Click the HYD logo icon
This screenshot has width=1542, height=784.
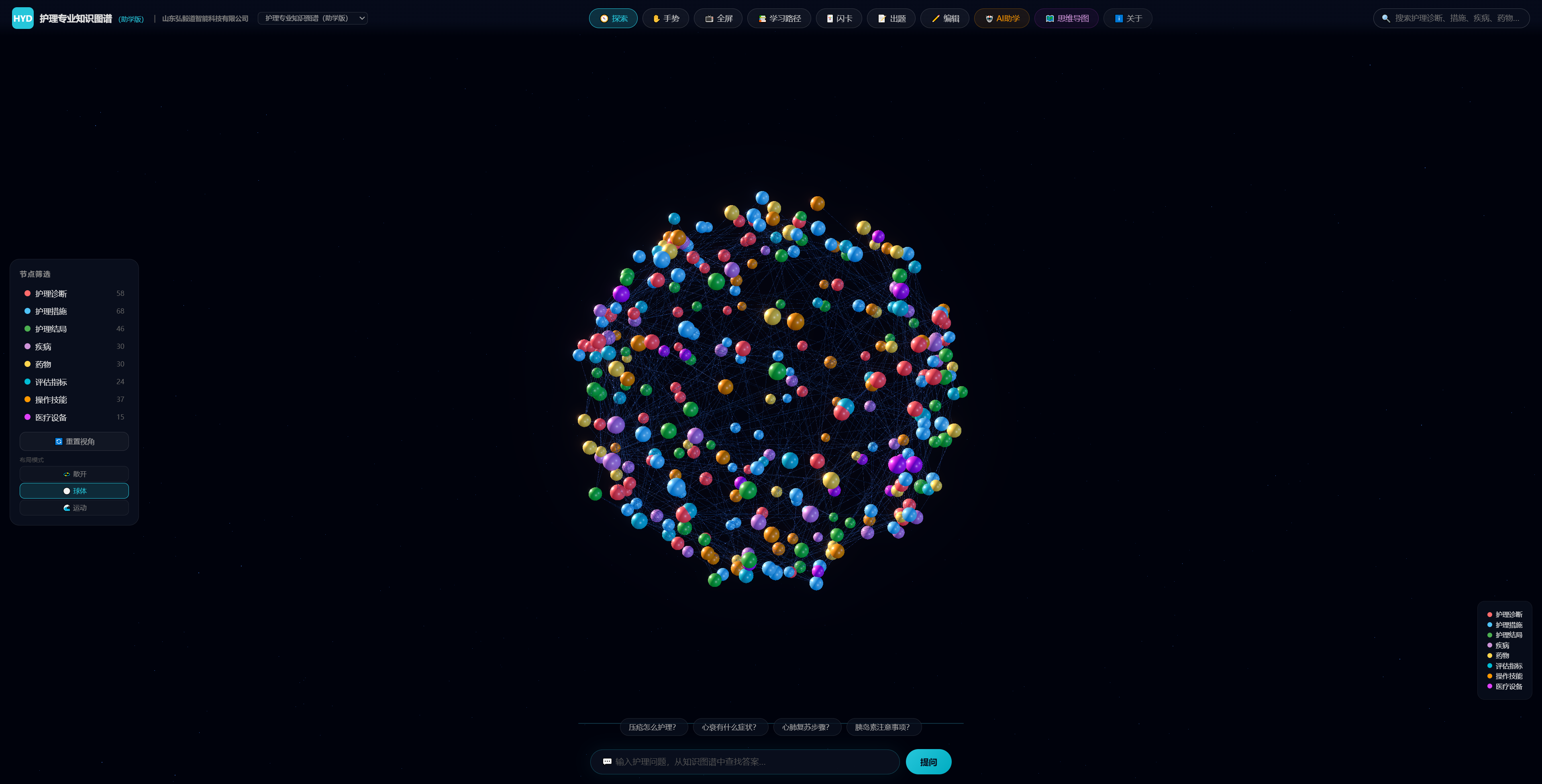[23, 18]
